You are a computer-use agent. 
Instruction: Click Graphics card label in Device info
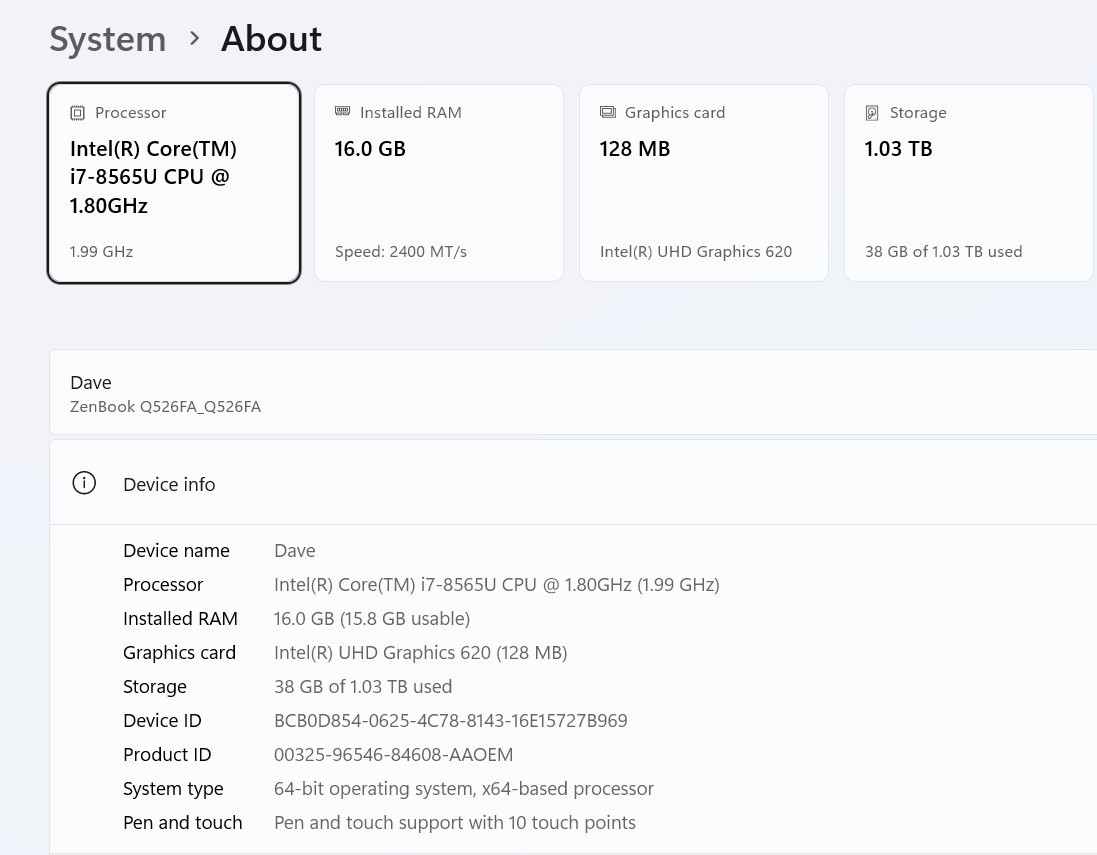179,652
